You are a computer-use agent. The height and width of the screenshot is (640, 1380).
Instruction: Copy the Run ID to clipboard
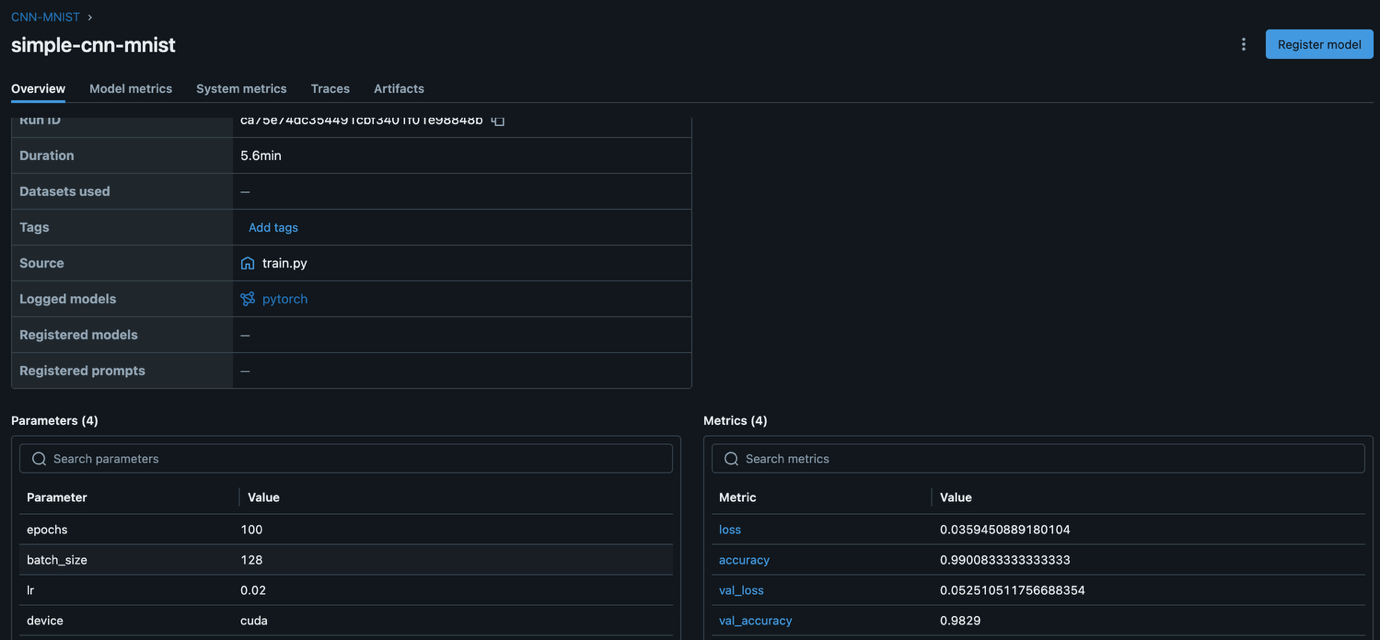click(x=498, y=120)
